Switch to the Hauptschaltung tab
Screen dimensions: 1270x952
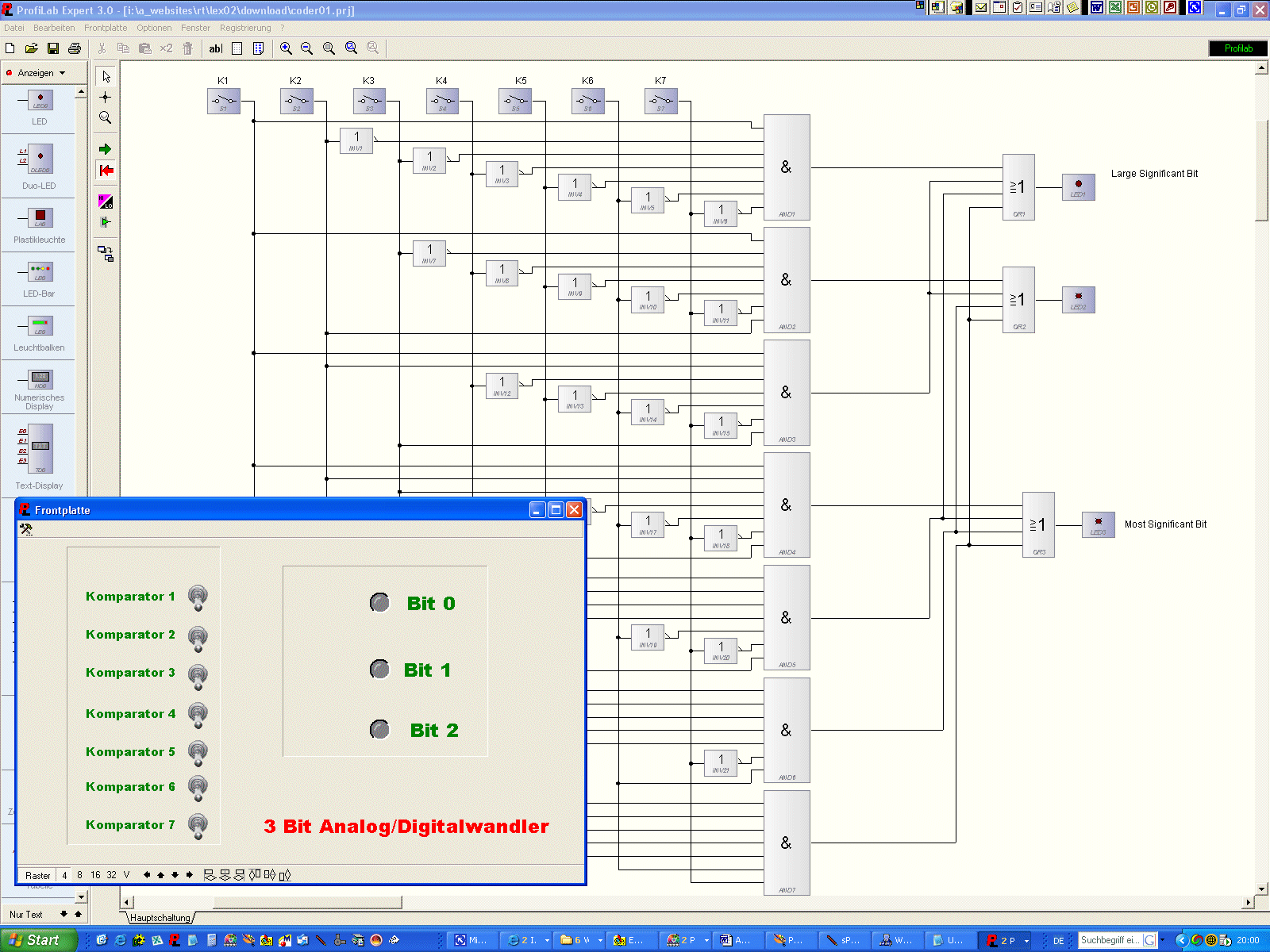pyautogui.click(x=160, y=918)
